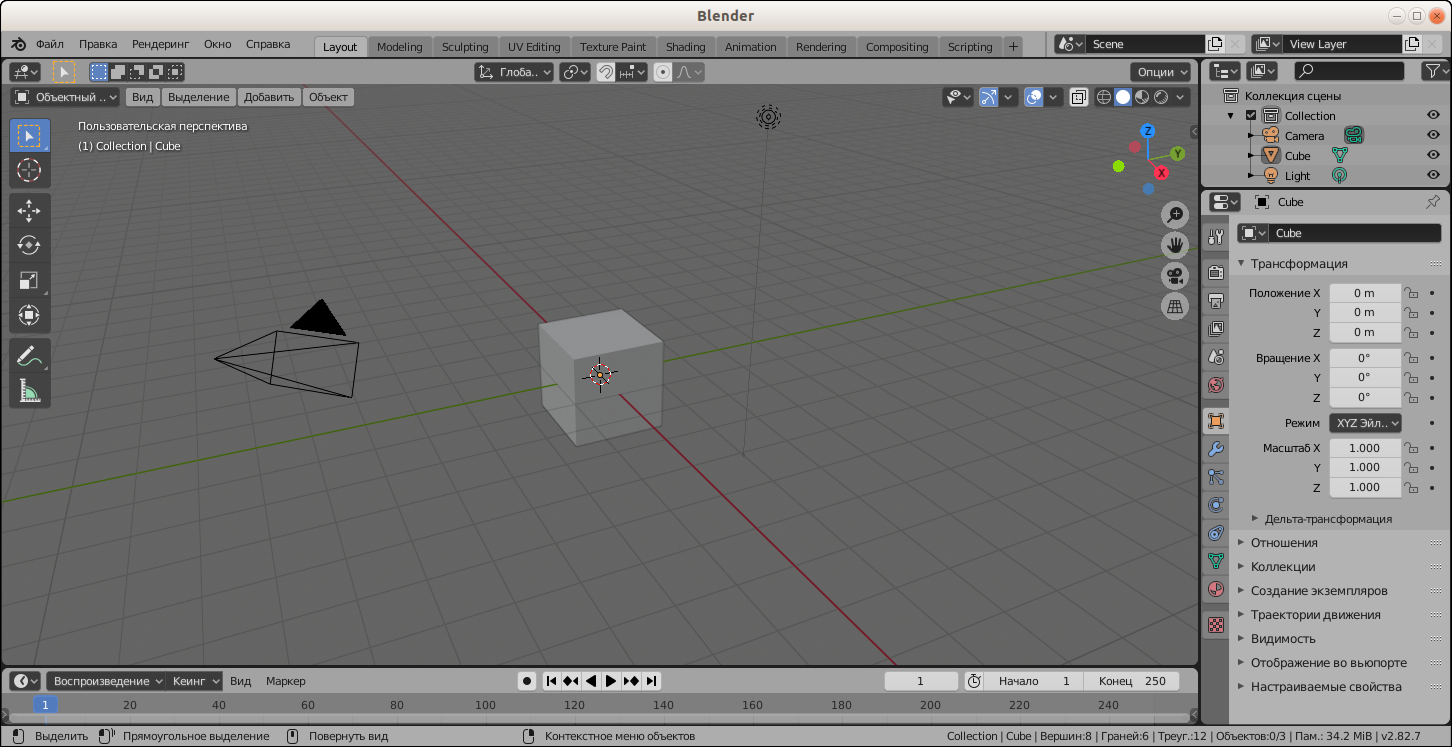Open the File menu
Image resolution: width=1452 pixels, height=747 pixels.
tap(50, 44)
